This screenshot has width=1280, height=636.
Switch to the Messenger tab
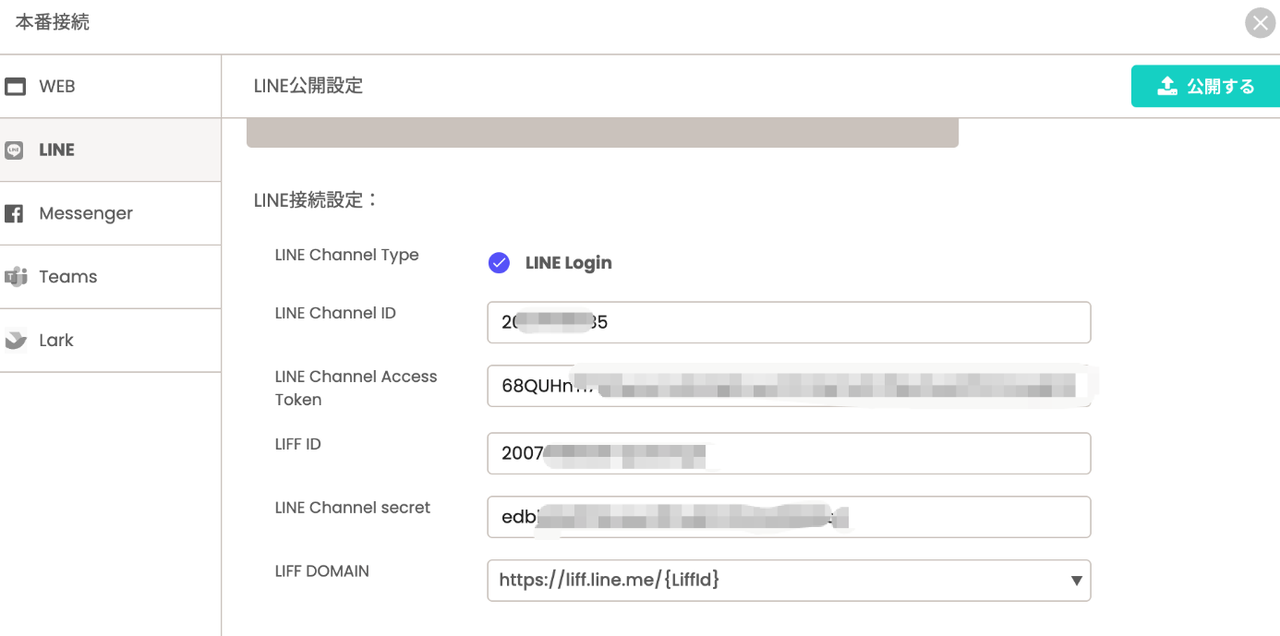pyautogui.click(x=85, y=214)
